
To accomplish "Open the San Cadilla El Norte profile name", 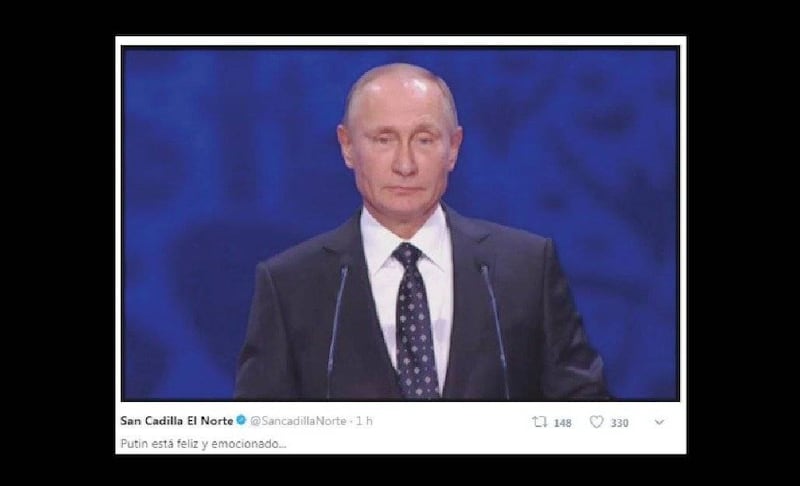I will [x=177, y=421].
